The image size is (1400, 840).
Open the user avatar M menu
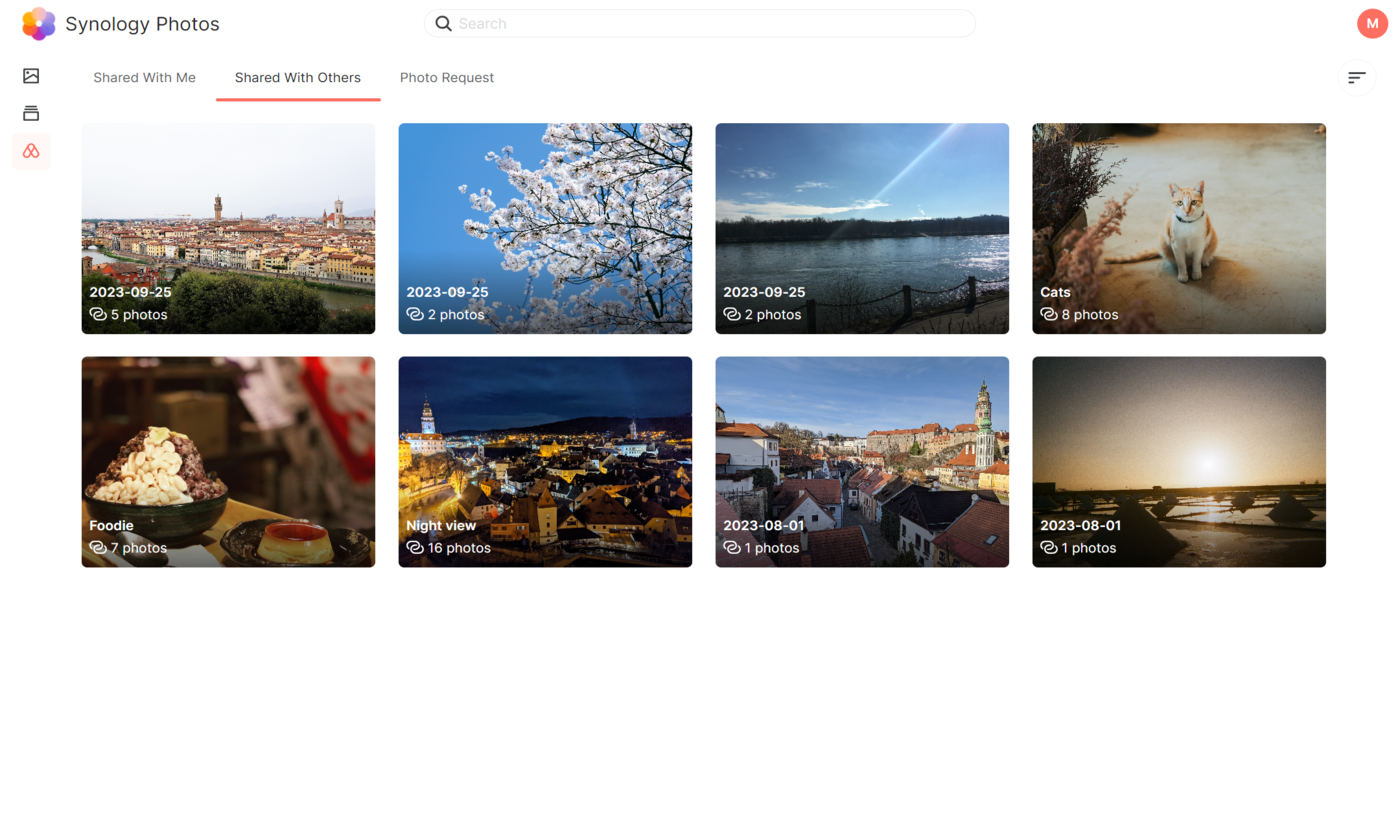1372,23
